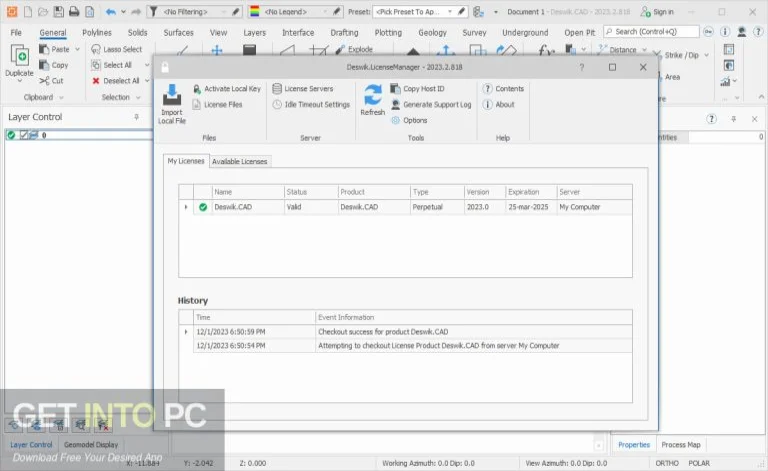The height and width of the screenshot is (471, 768).
Task: Open help Contents
Action: 503,89
